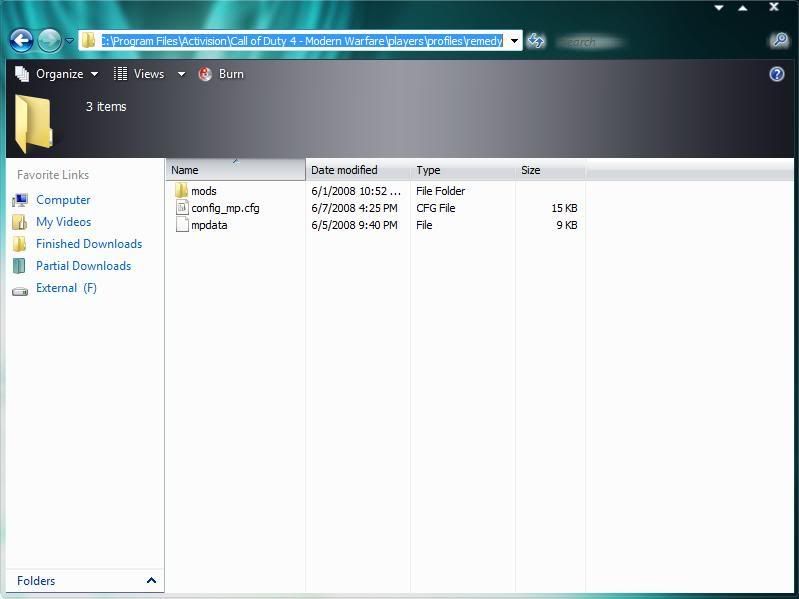Click the Partial Downloads teal folder icon
The width and height of the screenshot is (799, 599).
(x=19, y=266)
